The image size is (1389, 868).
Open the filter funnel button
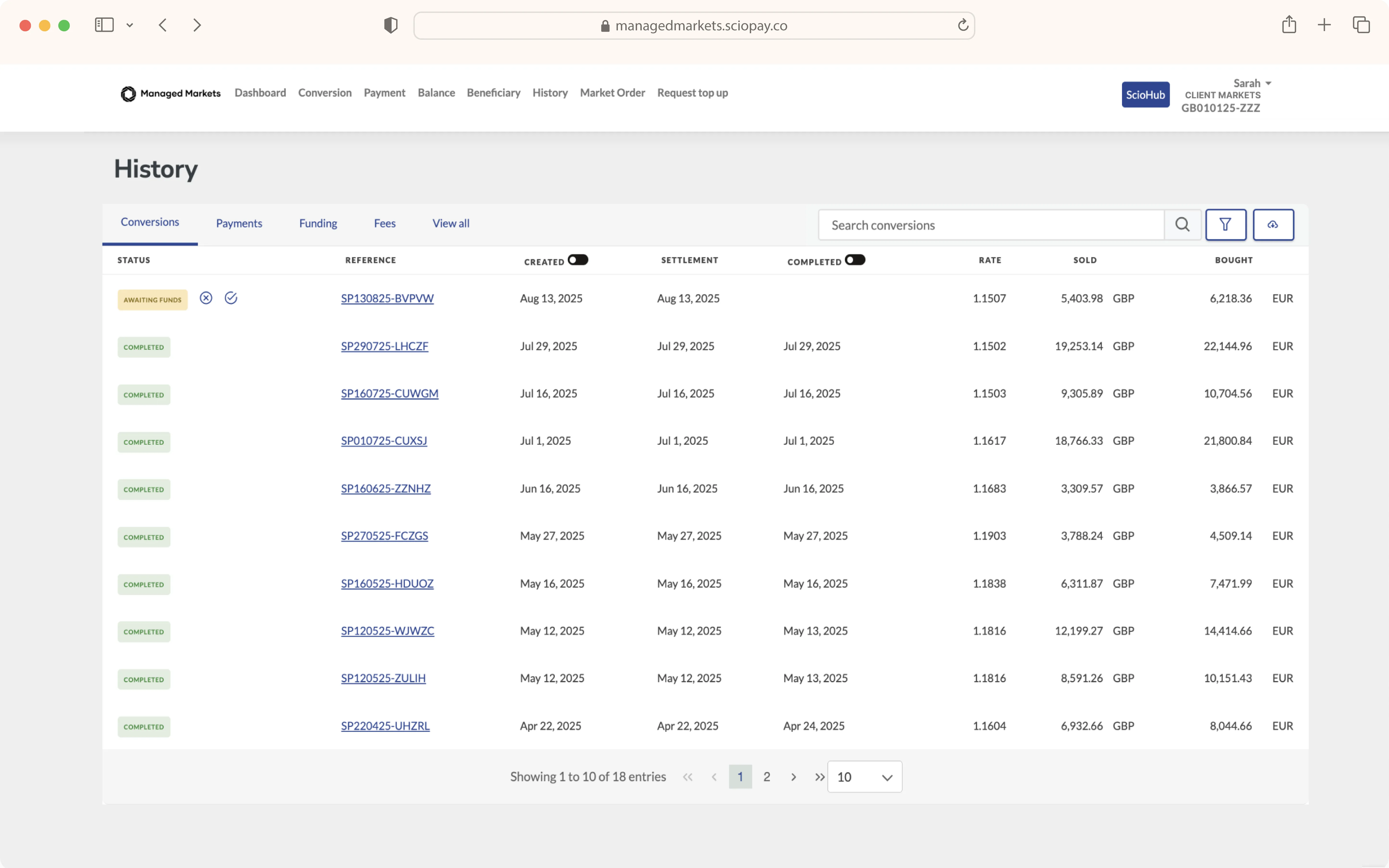point(1225,225)
